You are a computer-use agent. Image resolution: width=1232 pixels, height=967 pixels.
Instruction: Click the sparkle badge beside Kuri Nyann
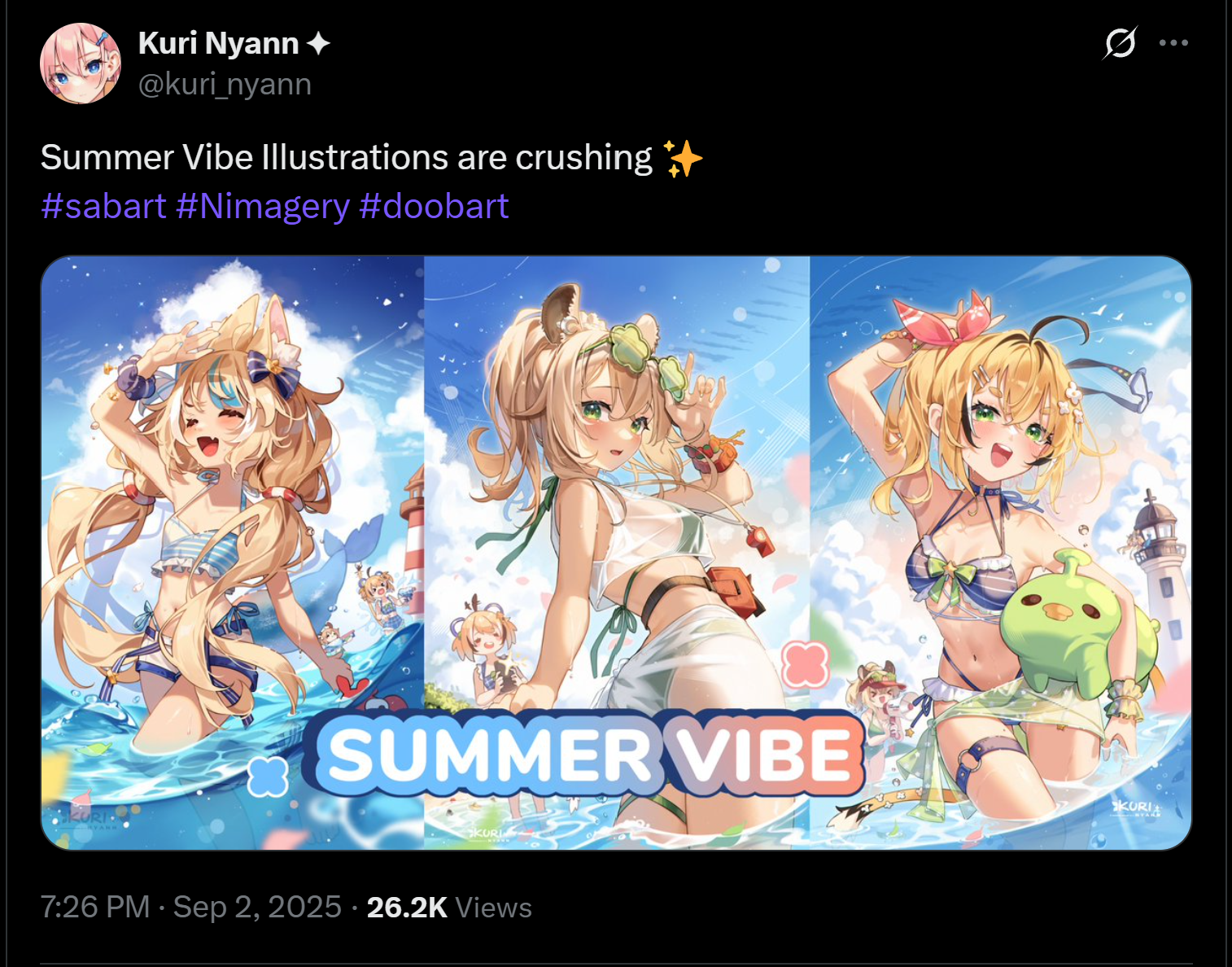pos(318,43)
